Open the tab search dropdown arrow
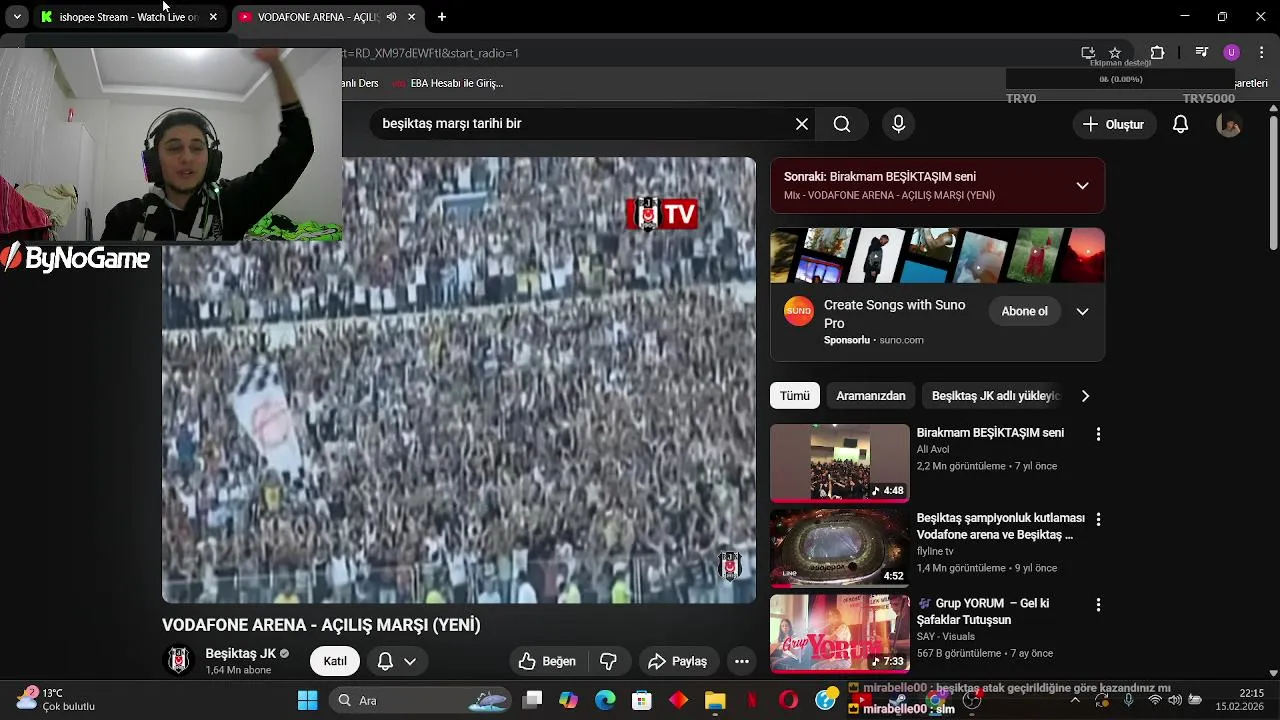 17,17
